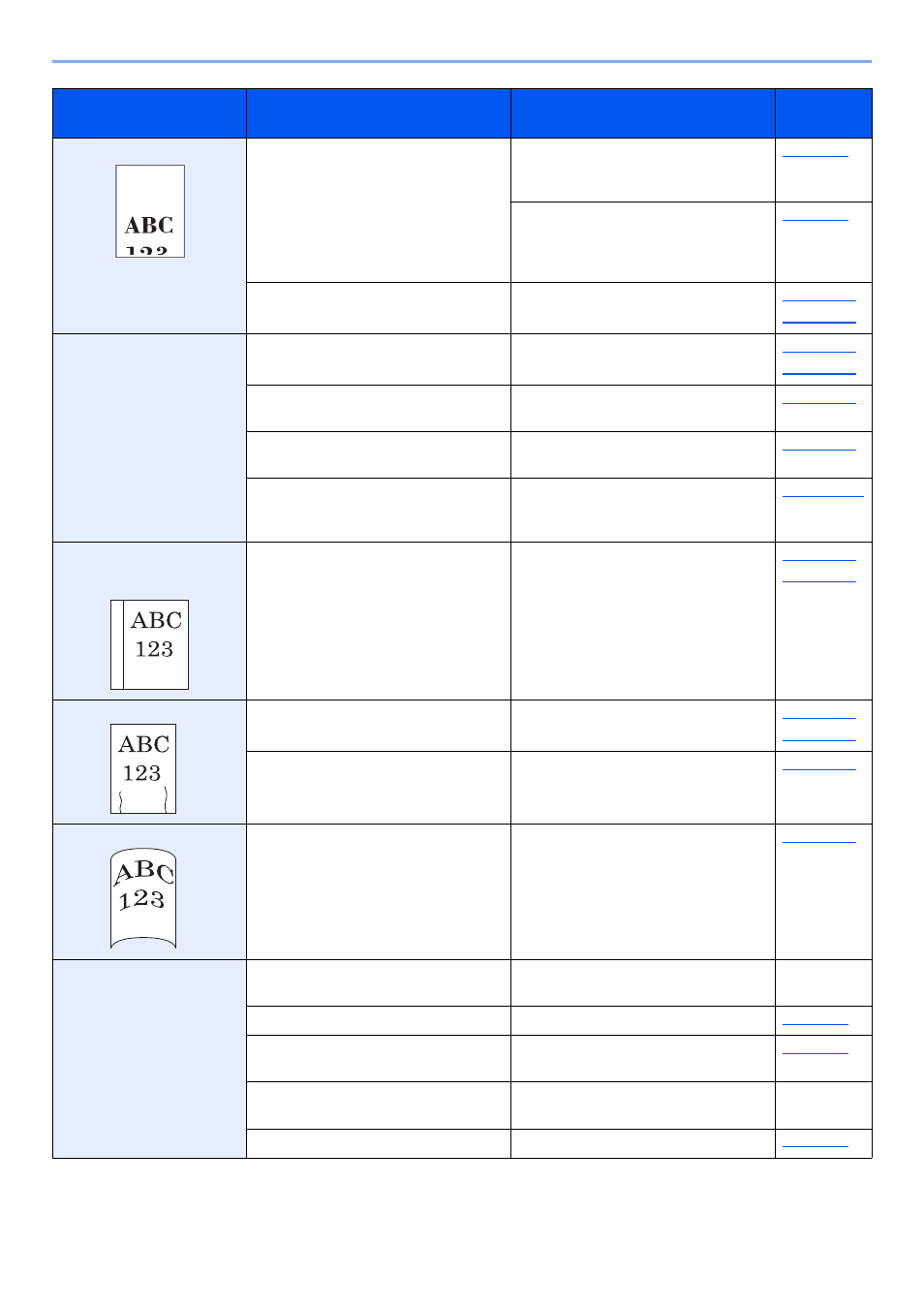Click the wrinkle marks on the wrinkled page image
924x1308 pixels.
[143, 799]
